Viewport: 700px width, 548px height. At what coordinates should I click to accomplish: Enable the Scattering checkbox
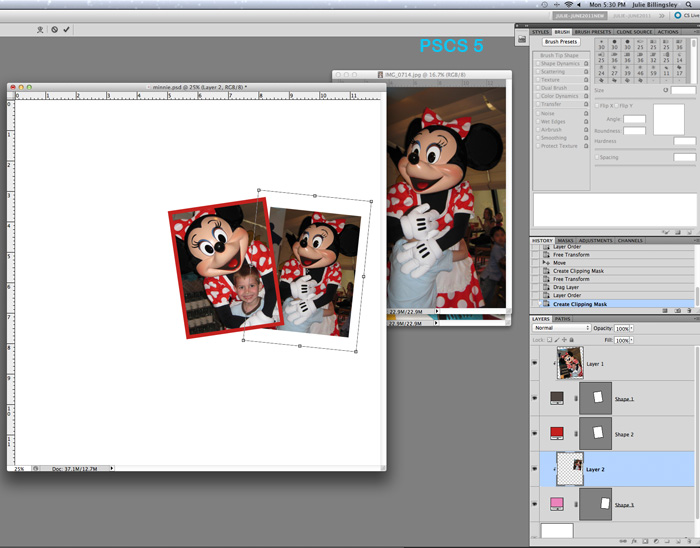pos(538,71)
